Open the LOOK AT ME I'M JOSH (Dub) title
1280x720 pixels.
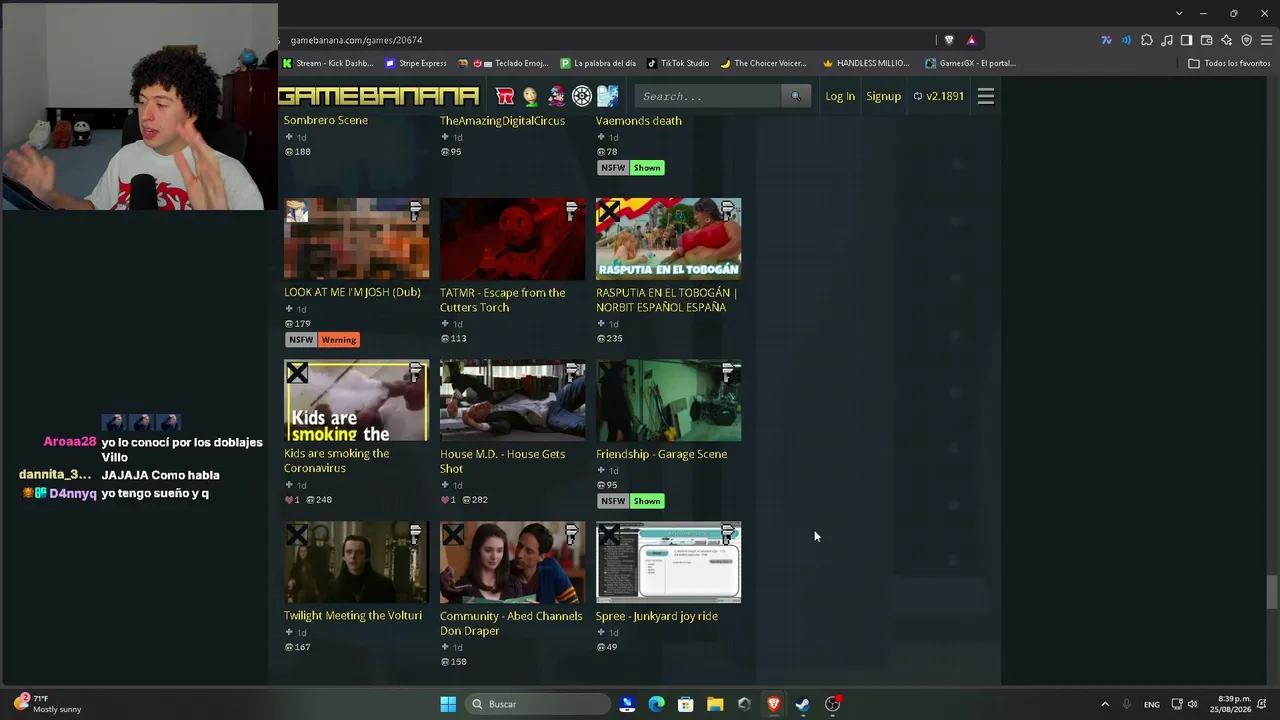(352, 293)
